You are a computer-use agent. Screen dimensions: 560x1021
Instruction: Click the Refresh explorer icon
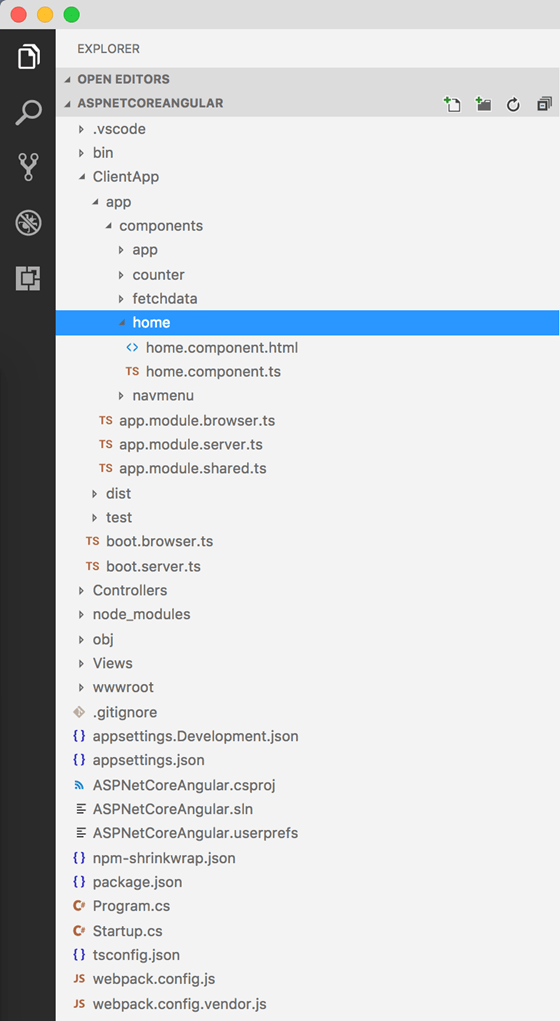[x=513, y=104]
